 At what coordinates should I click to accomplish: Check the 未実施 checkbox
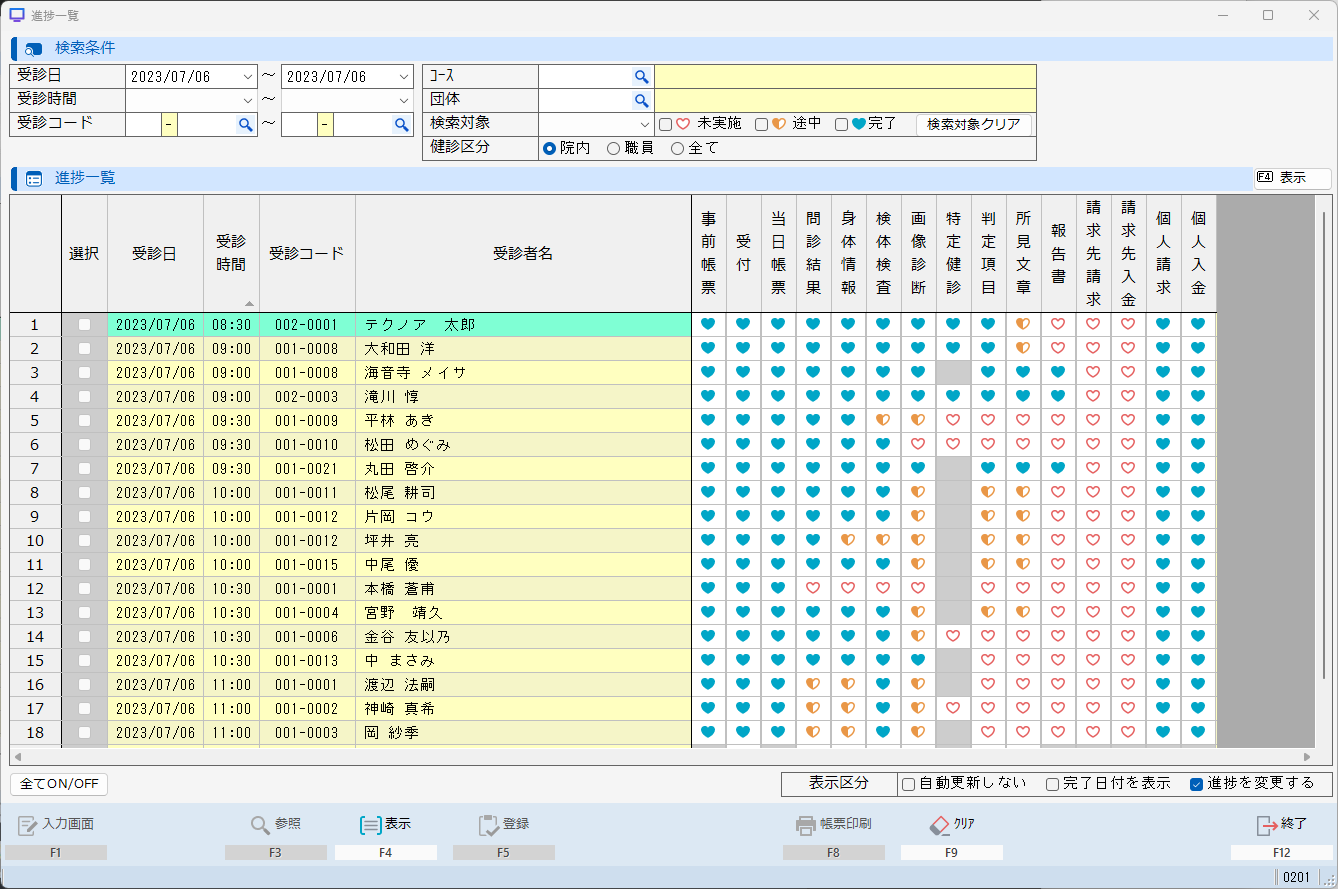tap(665, 124)
